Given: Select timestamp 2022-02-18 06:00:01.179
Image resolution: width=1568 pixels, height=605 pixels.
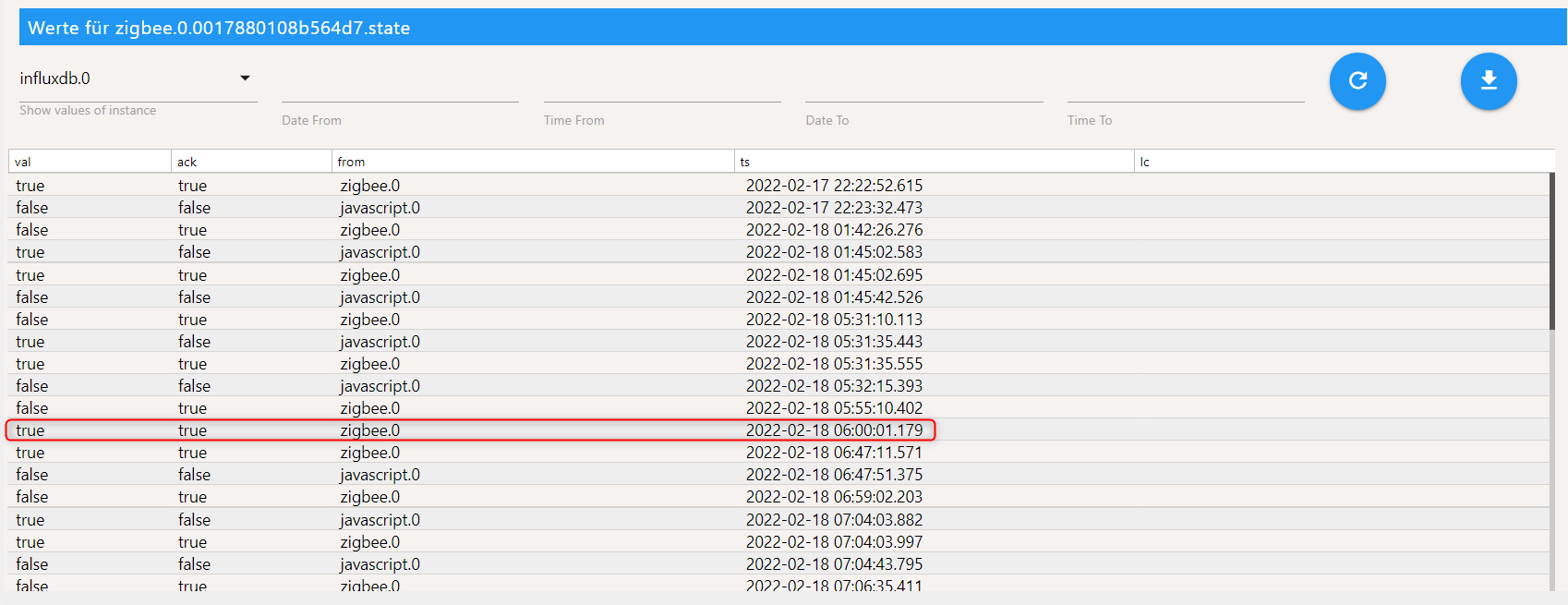Looking at the screenshot, I should coord(834,430).
